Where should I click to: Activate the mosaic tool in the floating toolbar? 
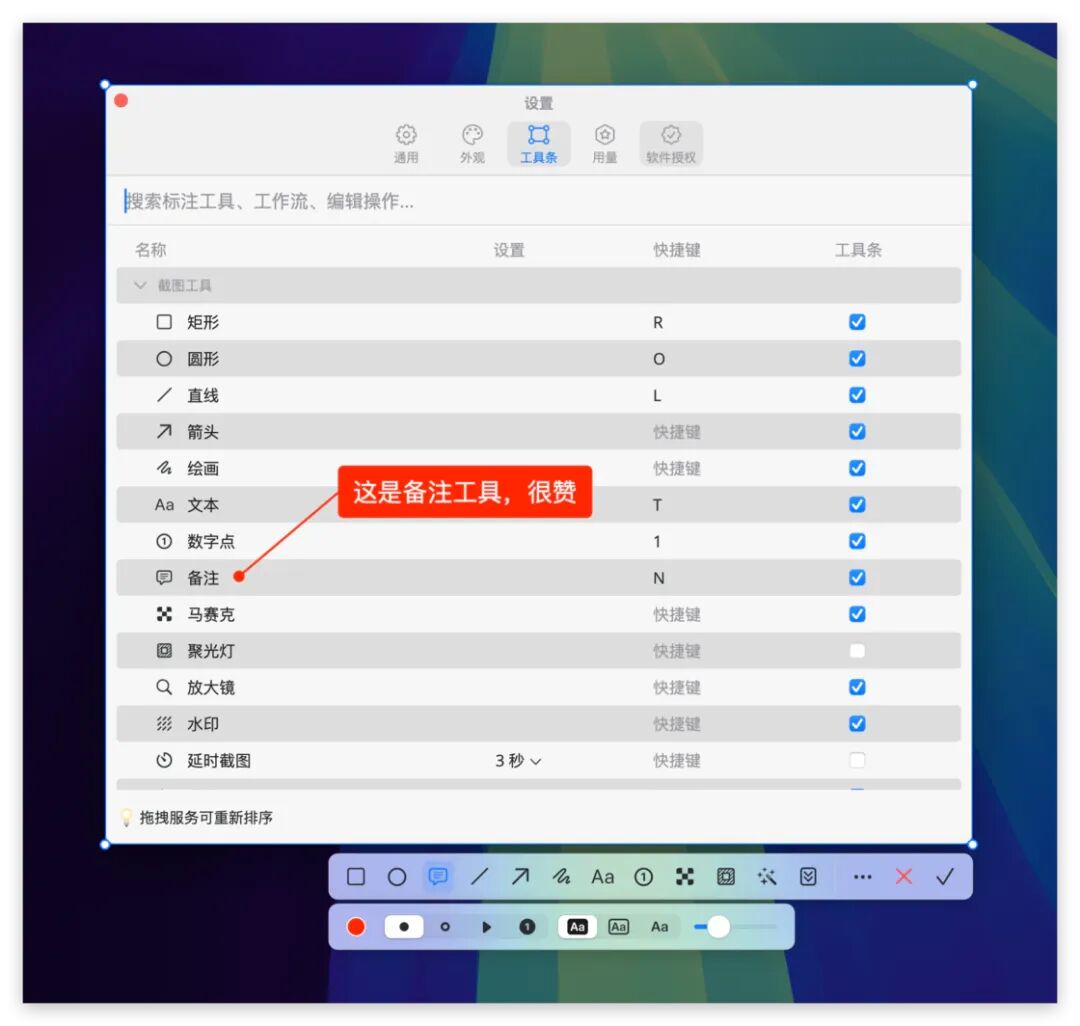click(685, 877)
